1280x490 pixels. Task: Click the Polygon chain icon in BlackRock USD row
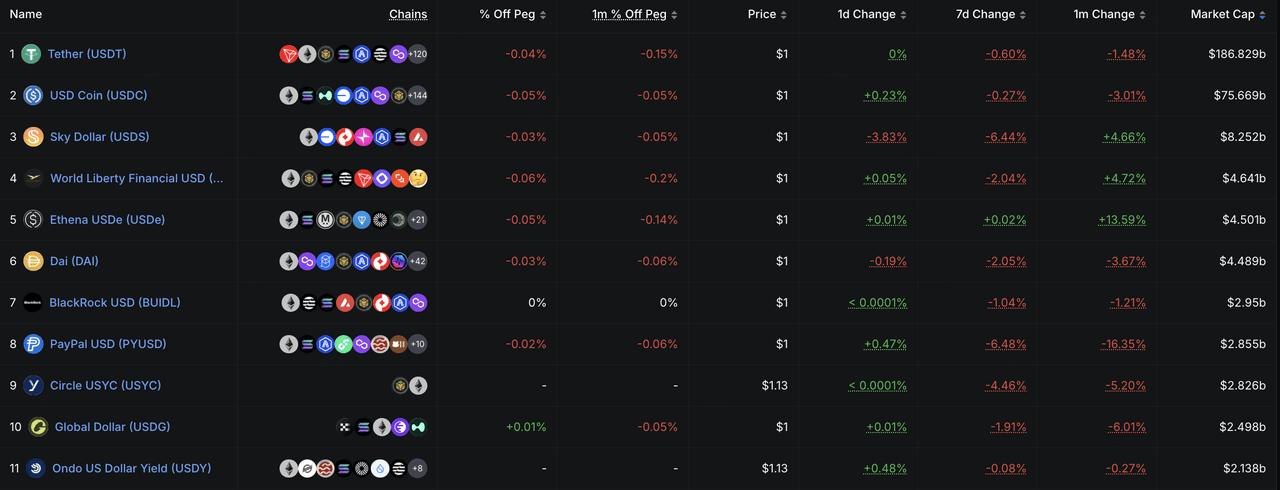tap(418, 303)
